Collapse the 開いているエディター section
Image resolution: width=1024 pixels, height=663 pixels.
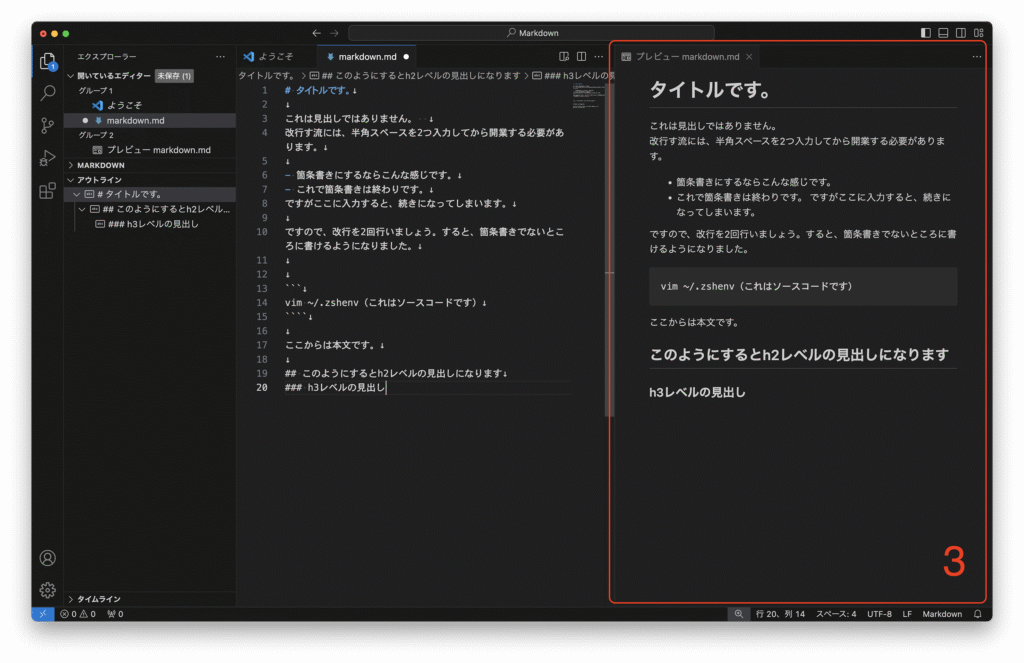[x=113, y=76]
